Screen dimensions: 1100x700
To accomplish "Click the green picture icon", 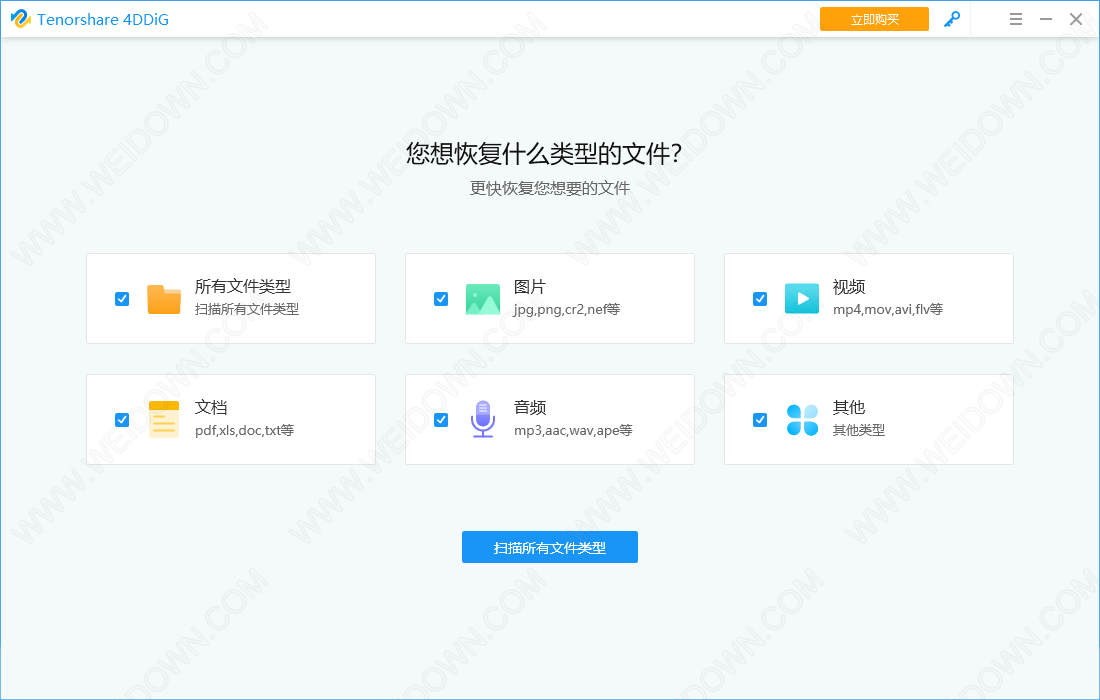I will (x=483, y=299).
